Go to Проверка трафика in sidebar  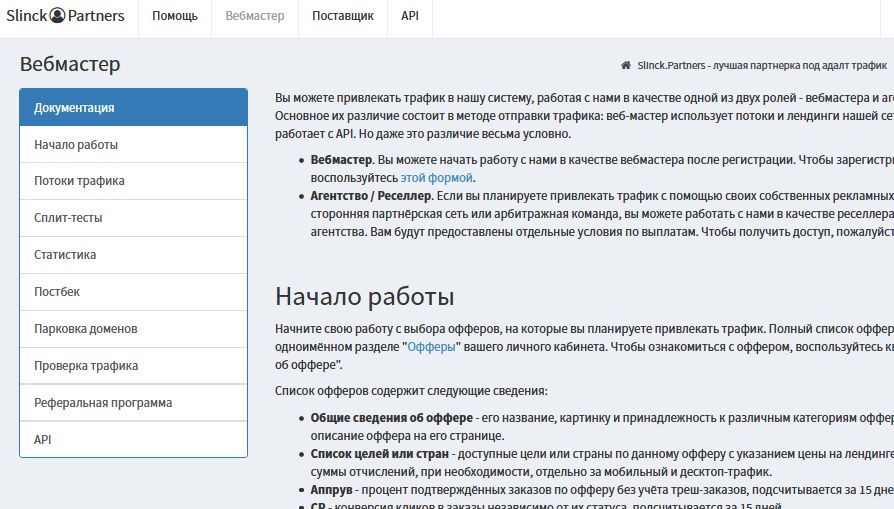point(133,366)
